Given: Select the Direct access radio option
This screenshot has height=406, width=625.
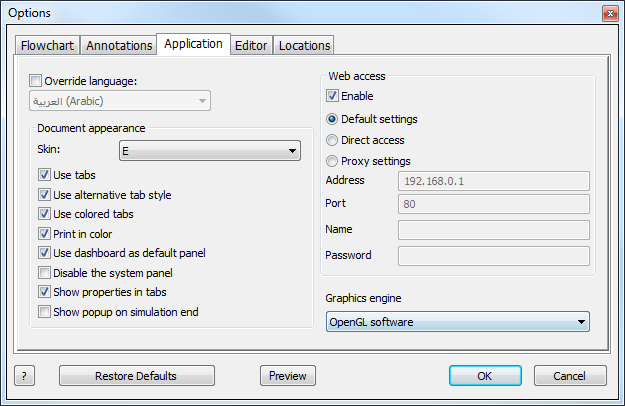Looking at the screenshot, I should [332, 140].
